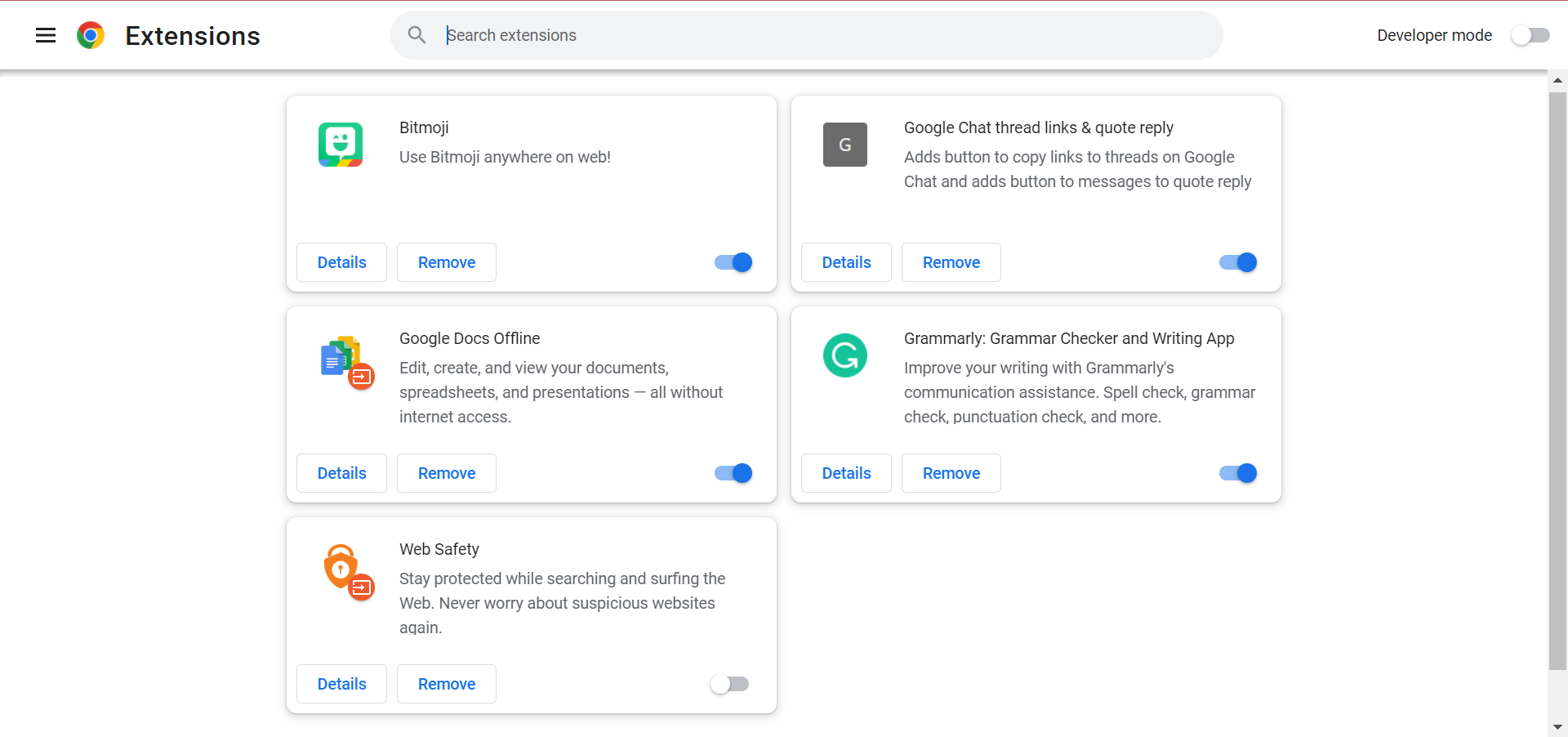Image resolution: width=1568 pixels, height=737 pixels.
Task: Disable the Bitmoji extension toggle
Action: click(x=733, y=262)
